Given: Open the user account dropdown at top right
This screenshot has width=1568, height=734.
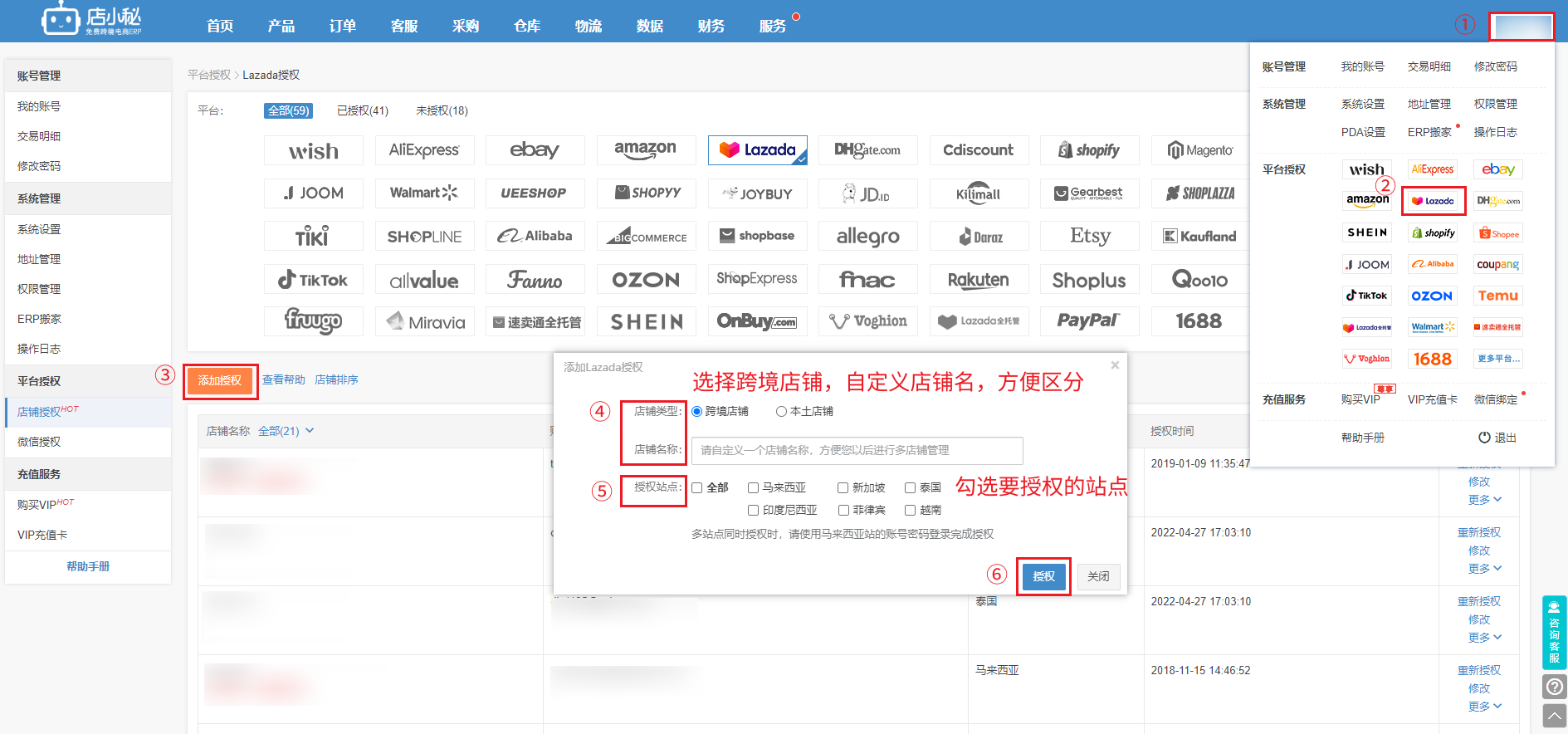Looking at the screenshot, I should point(1521,26).
